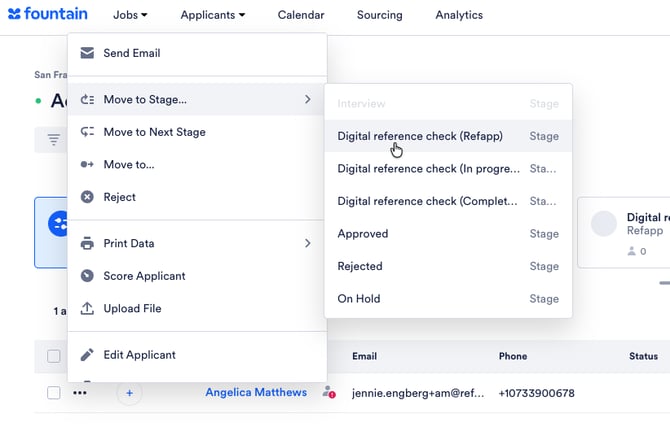Click the Fountain logo
Image resolution: width=670 pixels, height=431 pixels.
pyautogui.click(x=48, y=15)
